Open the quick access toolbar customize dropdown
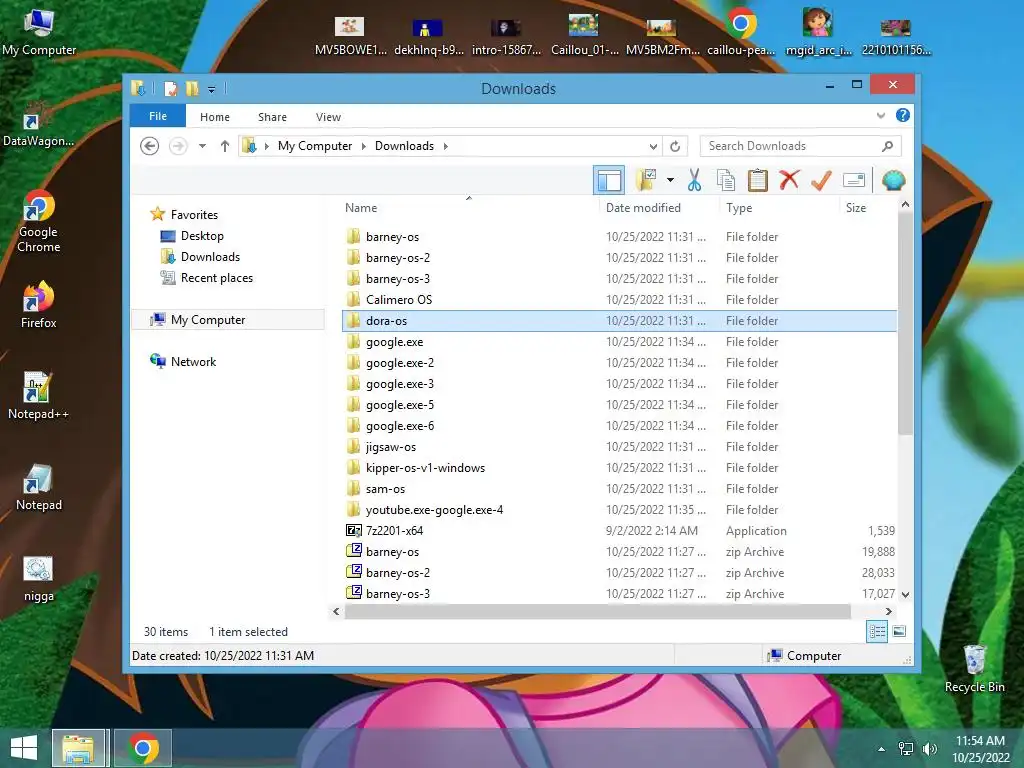Screen dimensions: 1024x768 (x=211, y=89)
